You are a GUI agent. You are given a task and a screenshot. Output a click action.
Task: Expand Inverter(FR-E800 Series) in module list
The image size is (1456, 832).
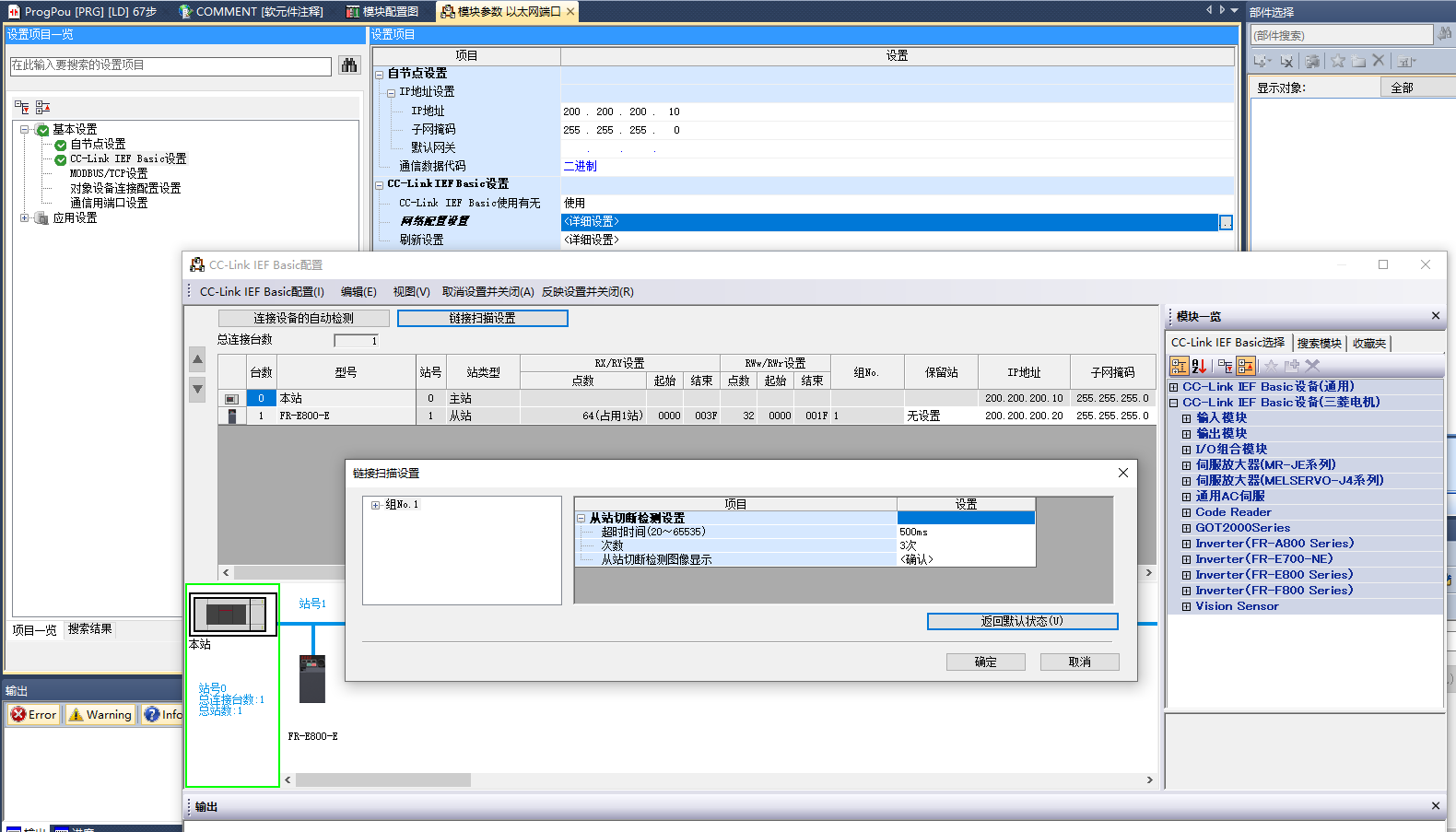(1187, 575)
